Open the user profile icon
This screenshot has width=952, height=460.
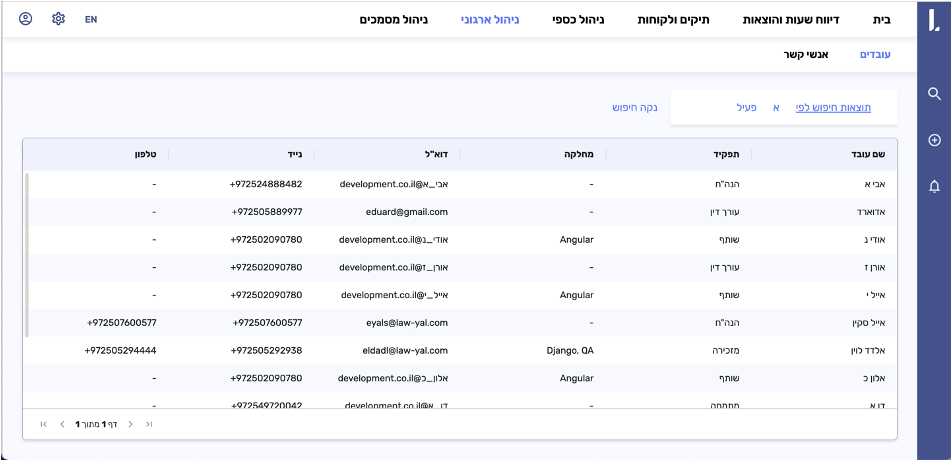click(26, 19)
